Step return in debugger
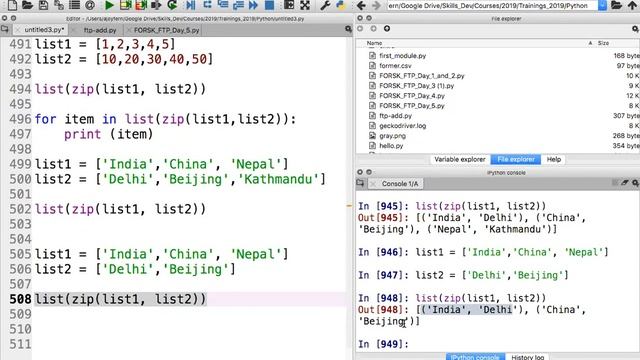640x360 pixels. [x=238, y=5]
